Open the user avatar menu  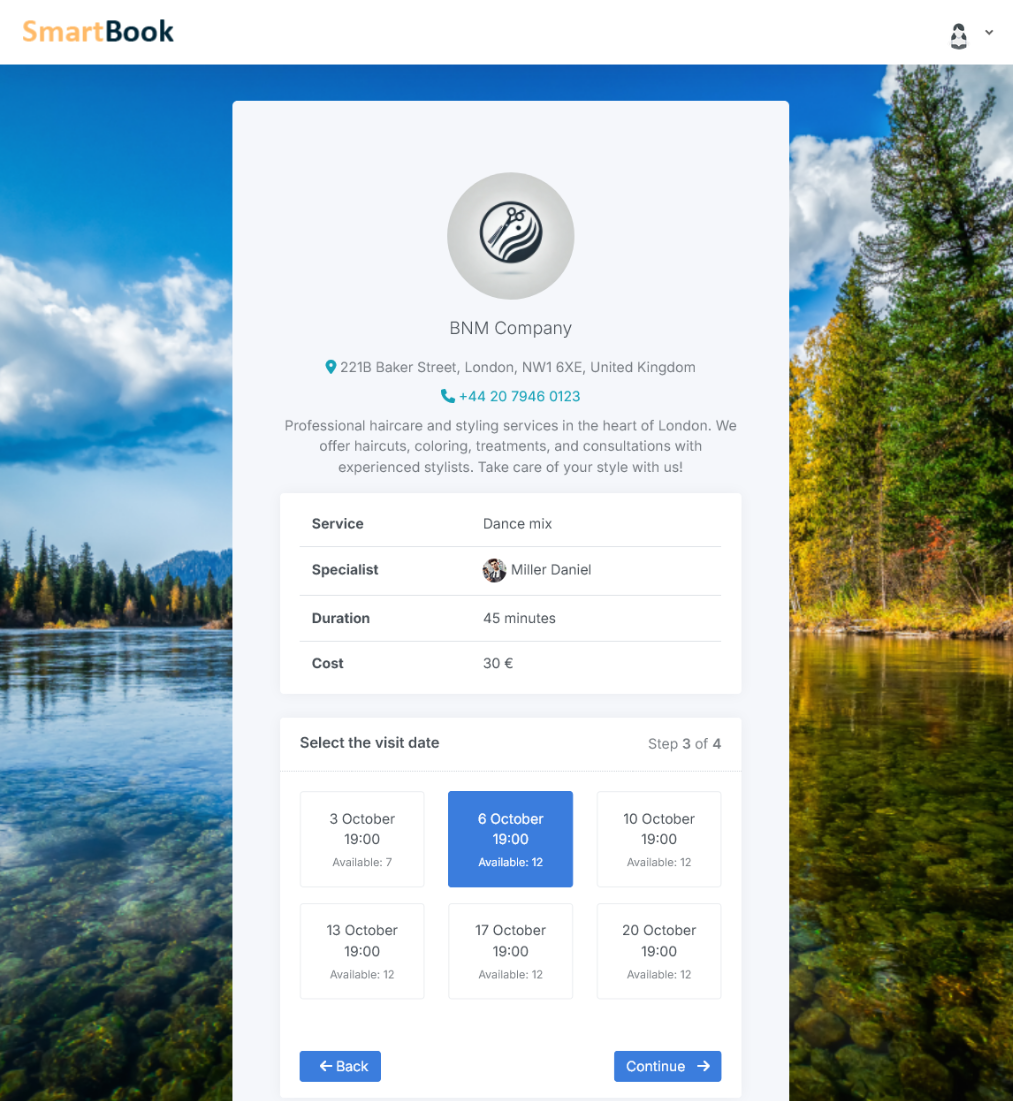[x=958, y=36]
